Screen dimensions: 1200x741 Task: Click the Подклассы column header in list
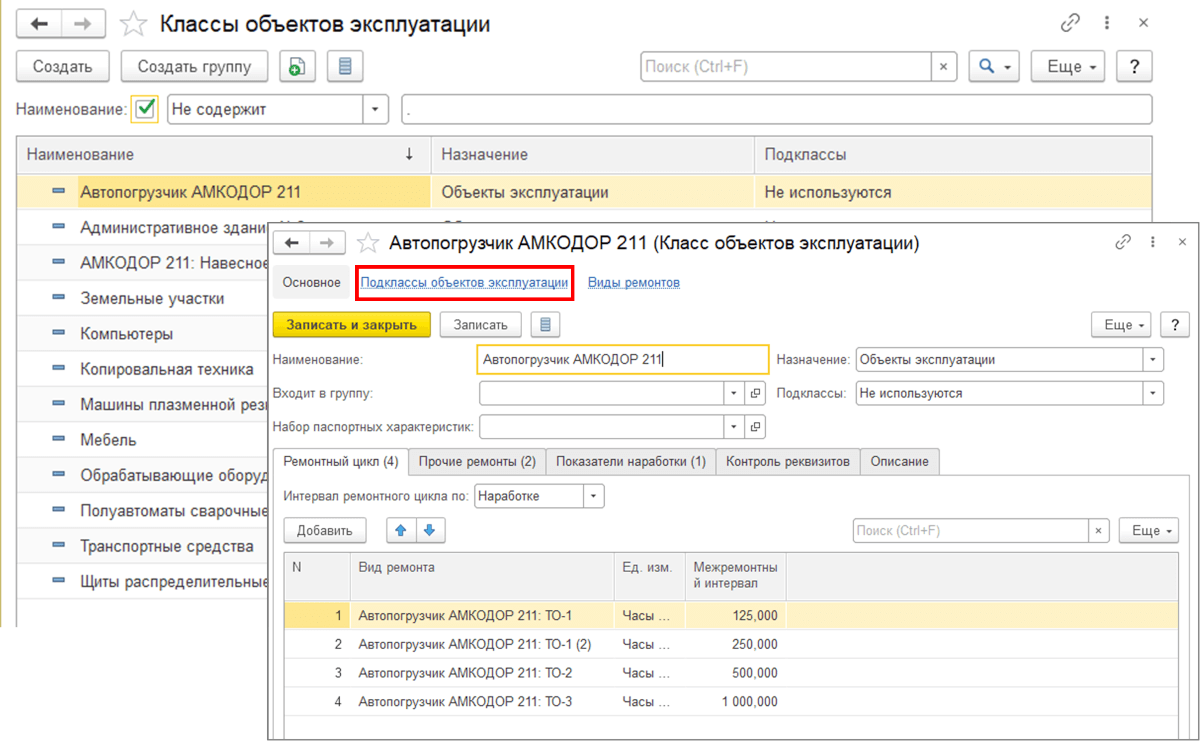coord(952,155)
